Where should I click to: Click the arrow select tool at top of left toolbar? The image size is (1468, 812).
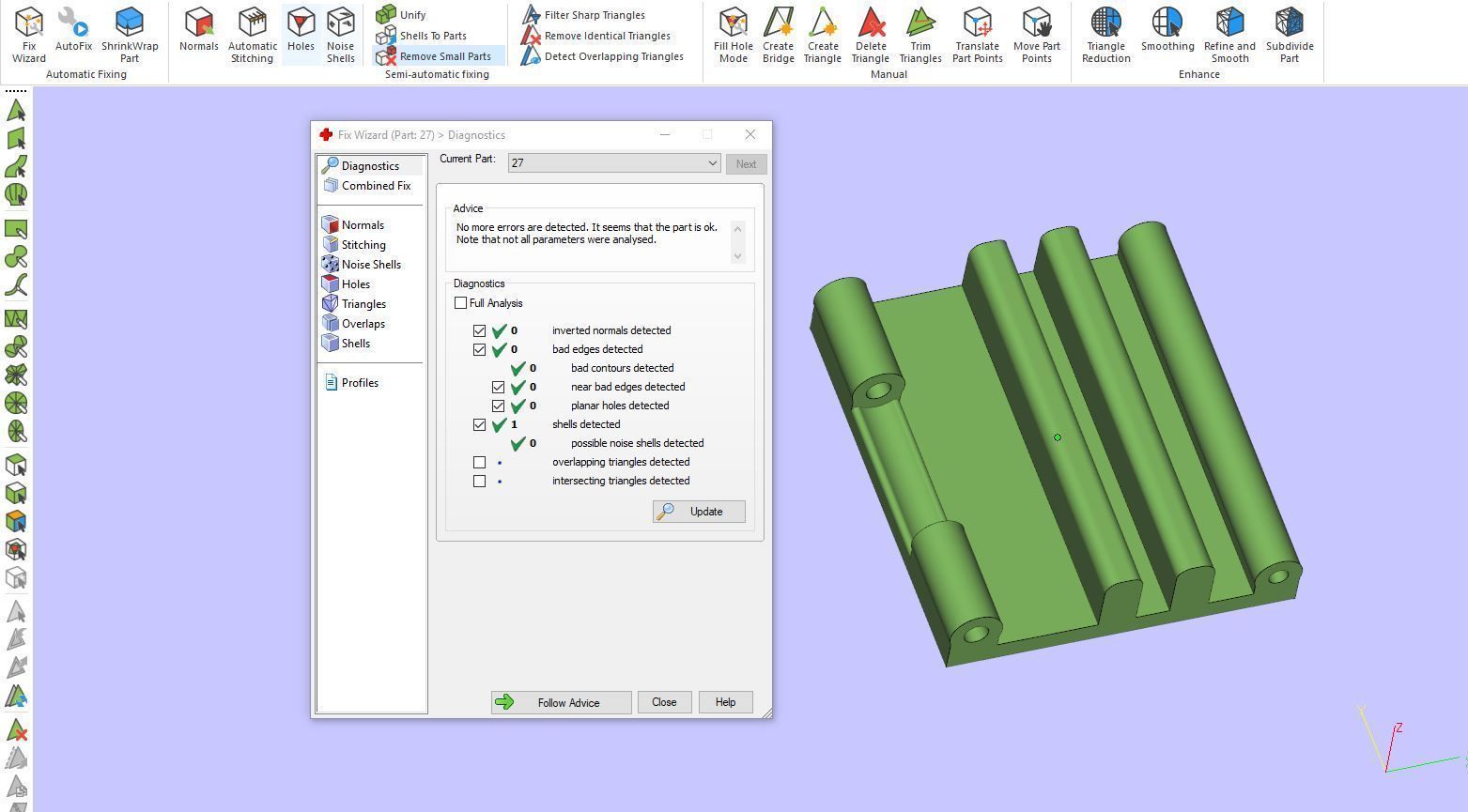[16, 111]
